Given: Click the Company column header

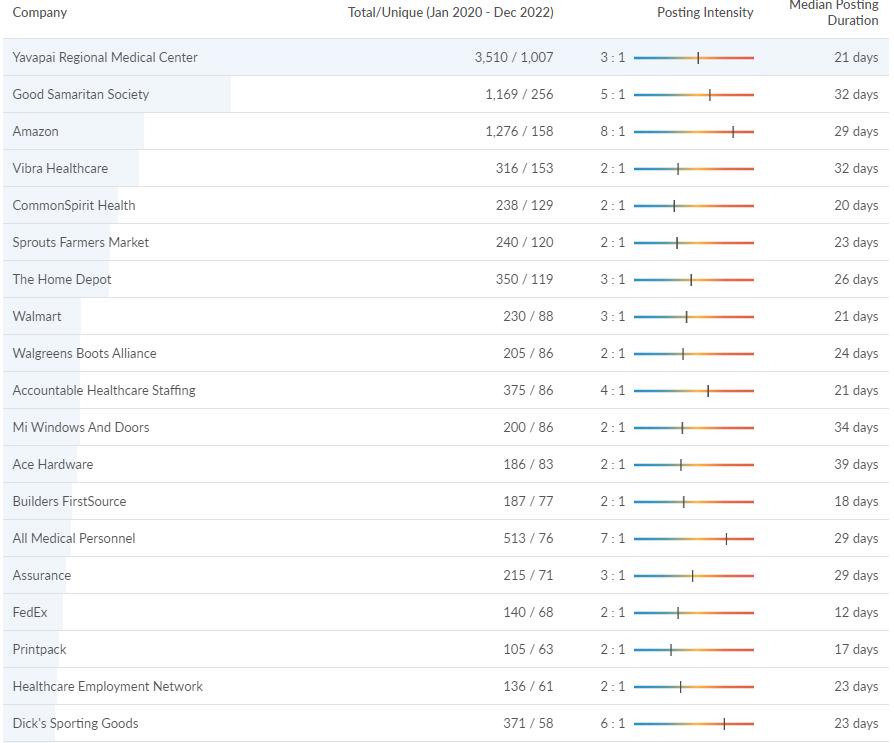Looking at the screenshot, I should coord(40,13).
